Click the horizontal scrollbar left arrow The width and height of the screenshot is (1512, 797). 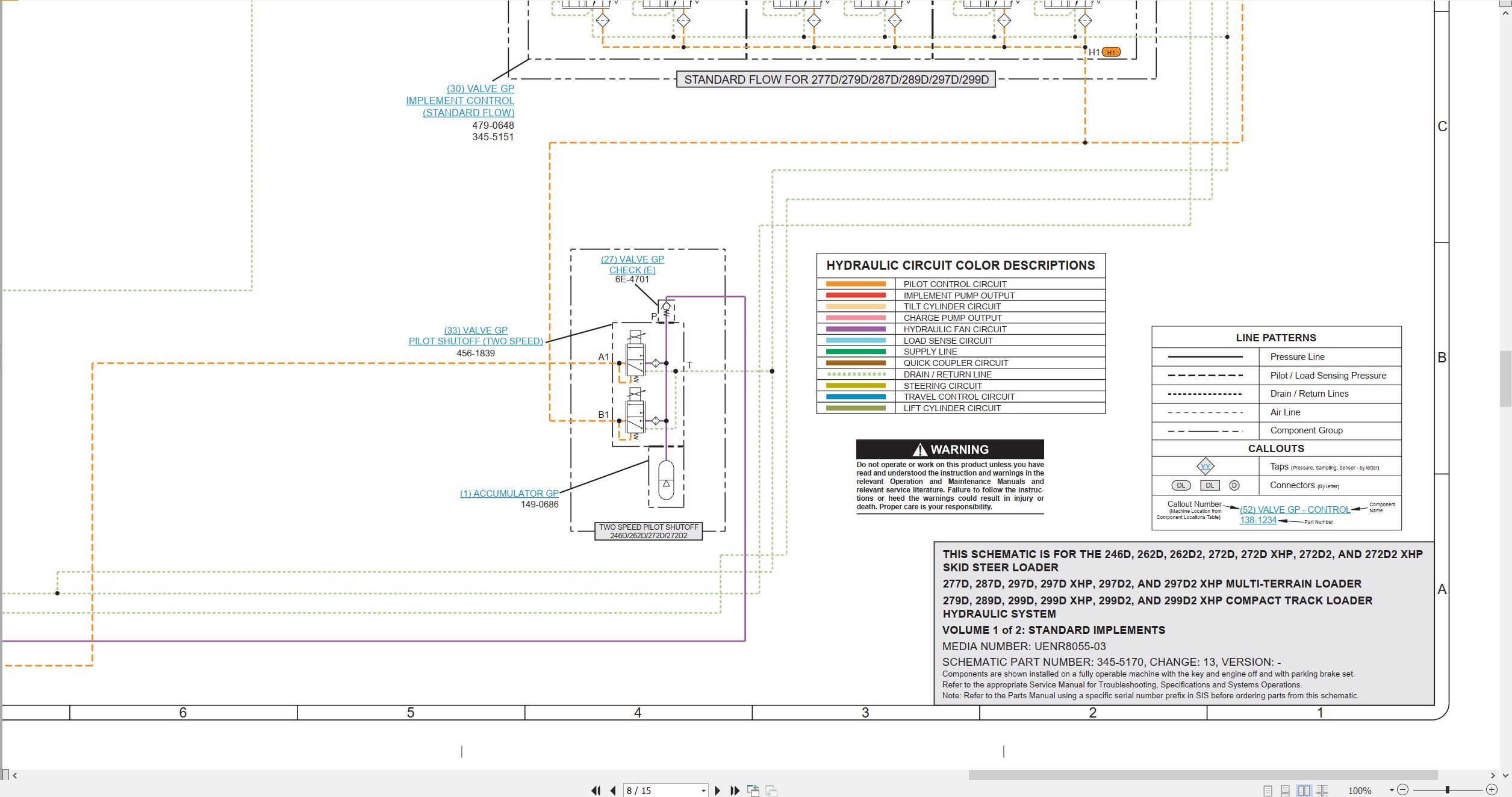coord(15,775)
